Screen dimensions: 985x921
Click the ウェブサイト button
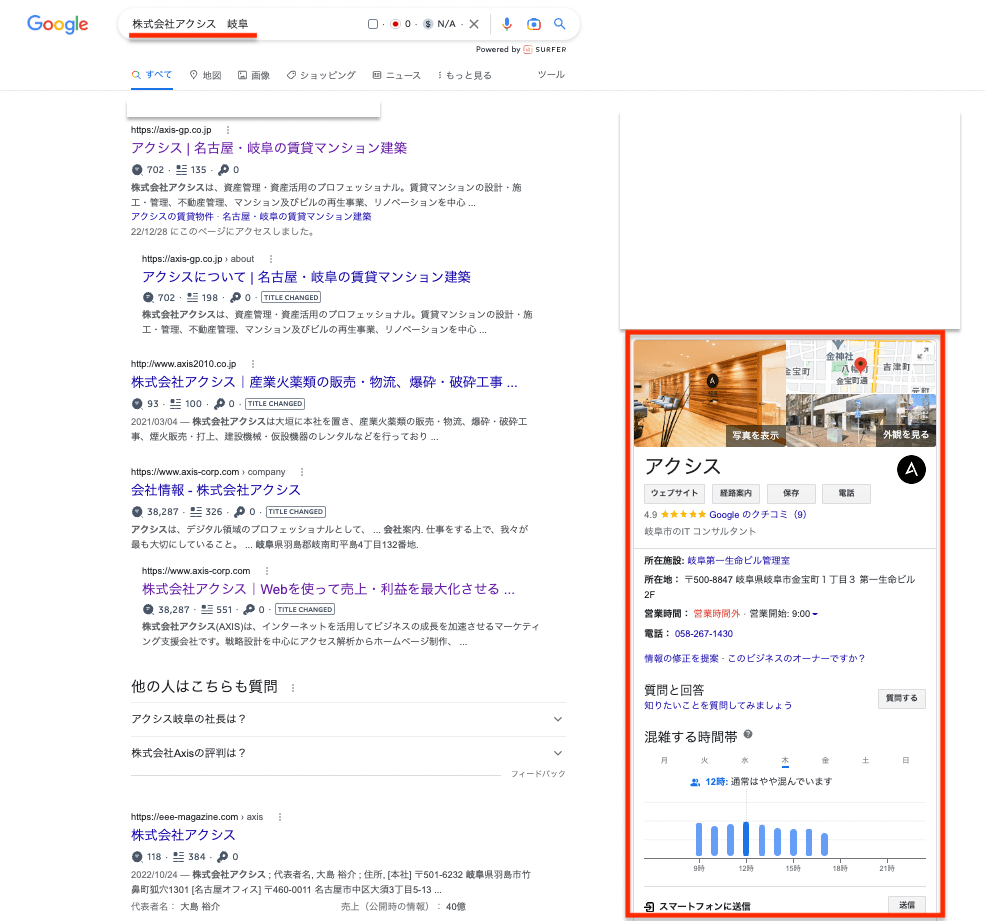pyautogui.click(x=674, y=493)
